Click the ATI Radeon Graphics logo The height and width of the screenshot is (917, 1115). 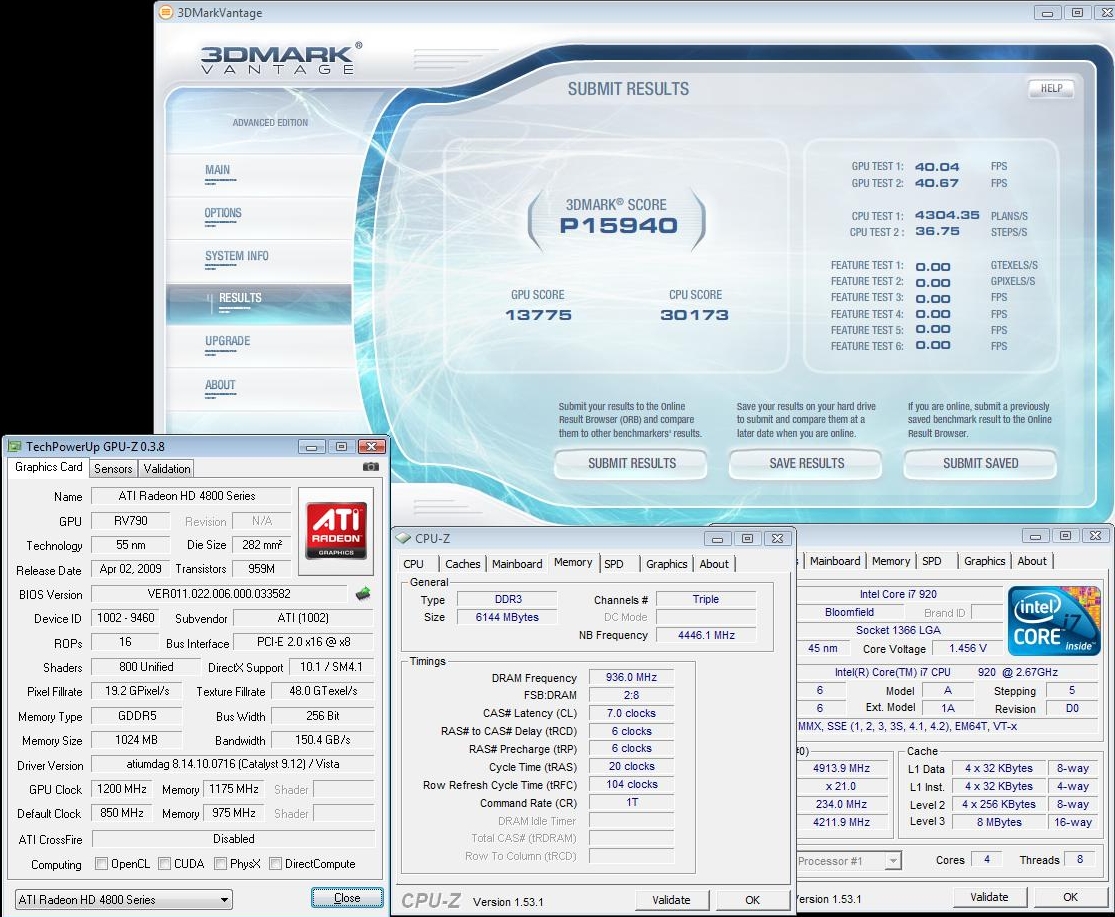(x=336, y=530)
